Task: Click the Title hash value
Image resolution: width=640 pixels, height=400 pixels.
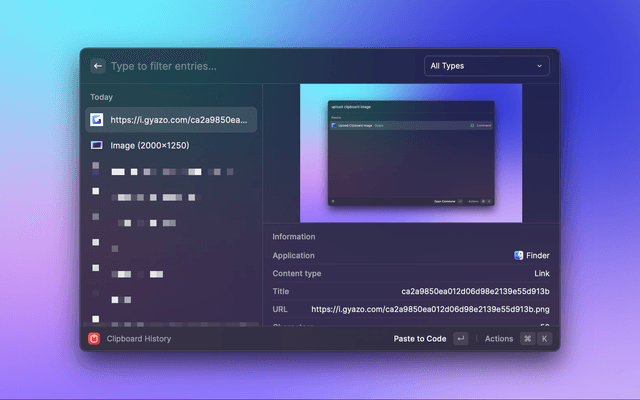Action: (x=475, y=291)
